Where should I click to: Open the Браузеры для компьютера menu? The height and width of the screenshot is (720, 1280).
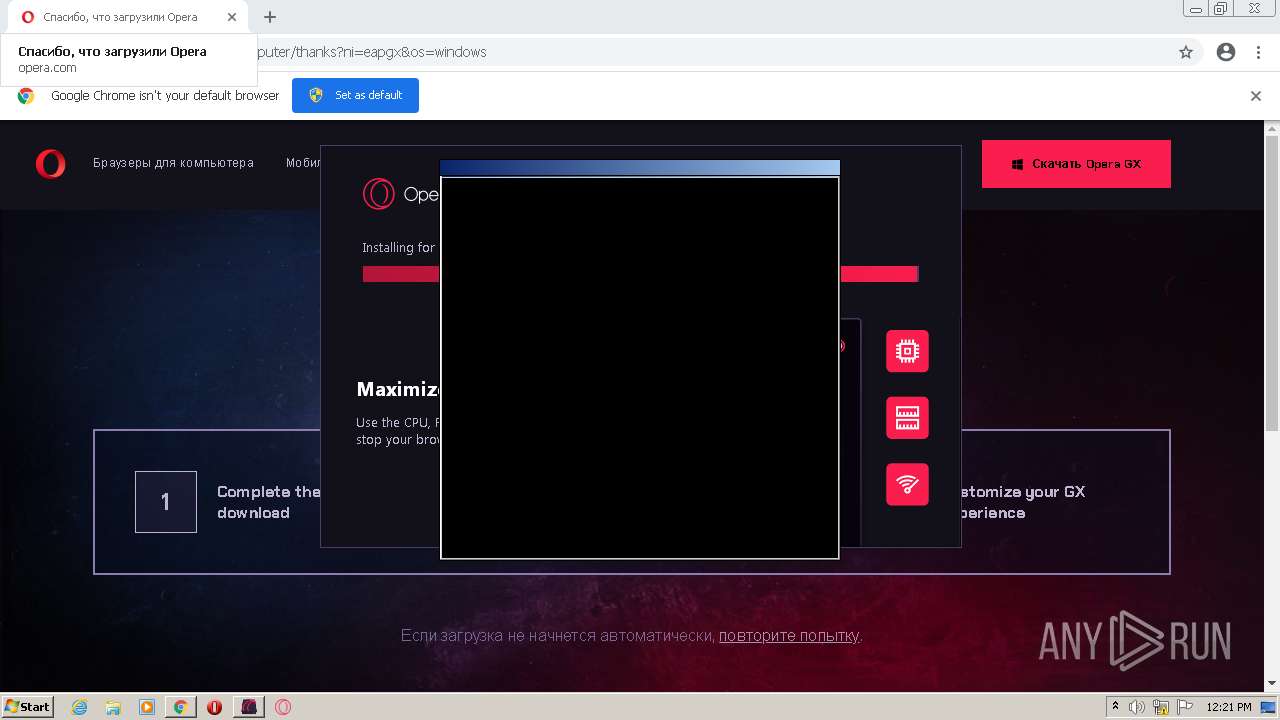(173, 163)
